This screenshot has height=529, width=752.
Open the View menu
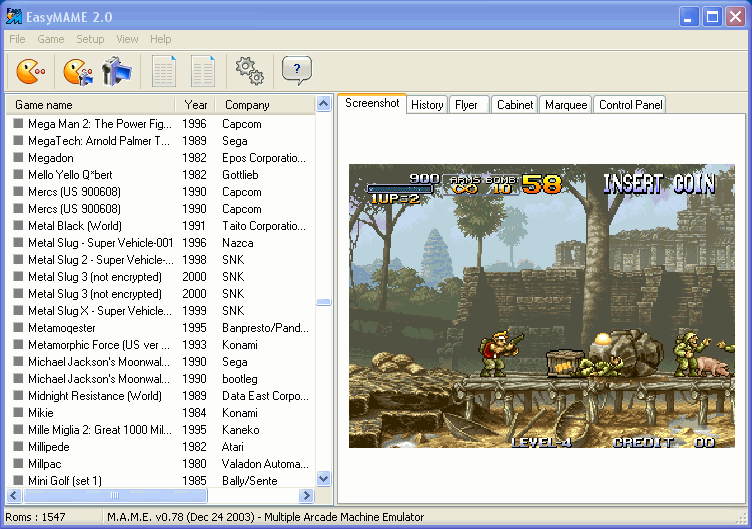pyautogui.click(x=127, y=39)
